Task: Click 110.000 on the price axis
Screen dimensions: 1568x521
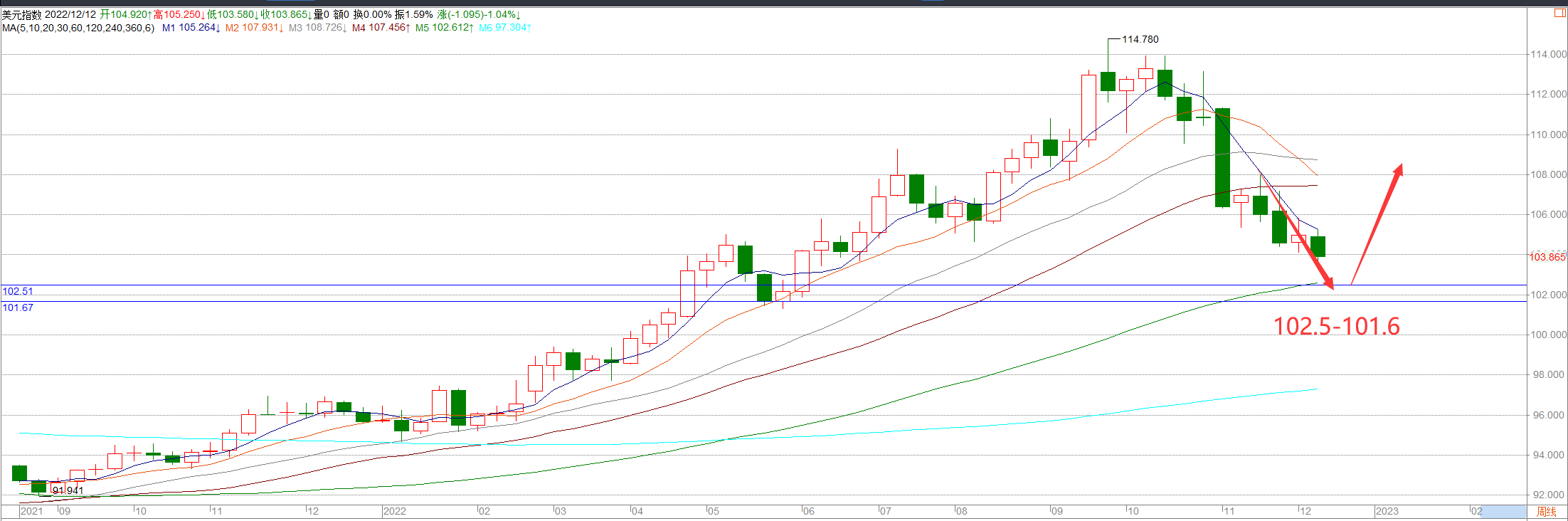Action: (1548, 135)
